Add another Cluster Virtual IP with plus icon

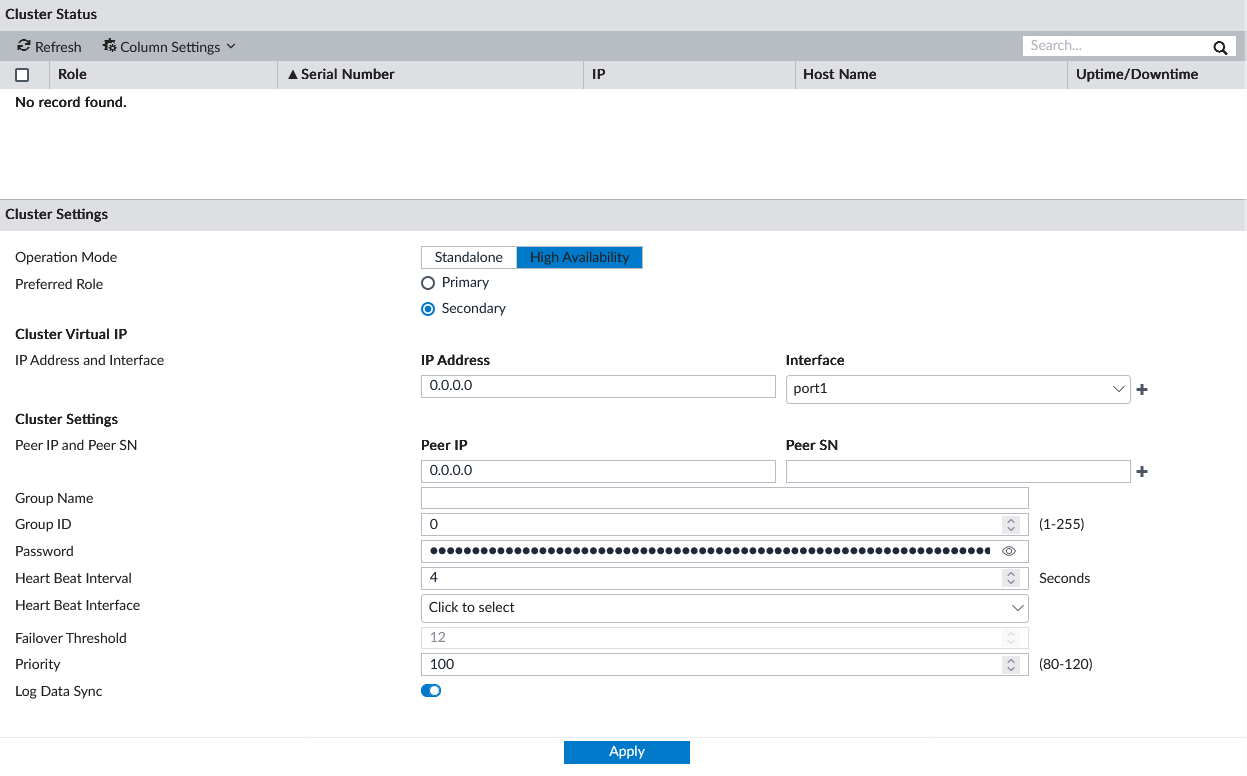pyautogui.click(x=1142, y=390)
